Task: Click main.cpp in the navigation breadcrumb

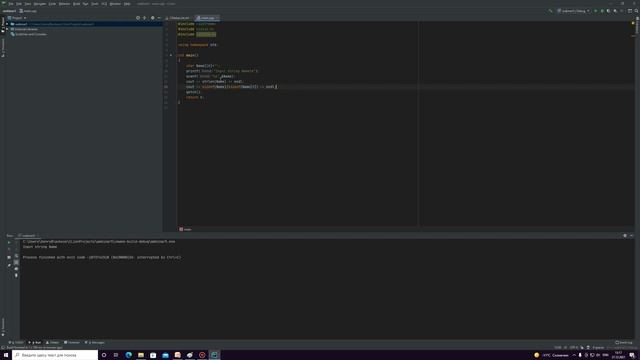Action: (28, 11)
